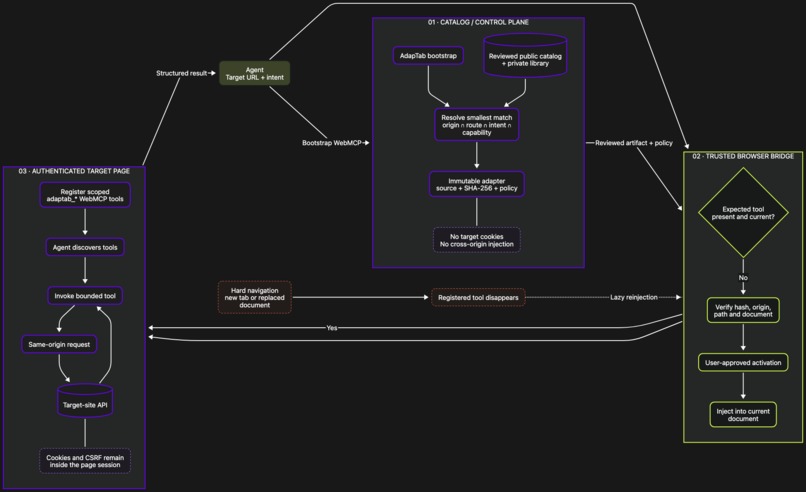Click the Bootstrap WebMCP edge label
The height and width of the screenshot is (492, 806).
pos(332,142)
